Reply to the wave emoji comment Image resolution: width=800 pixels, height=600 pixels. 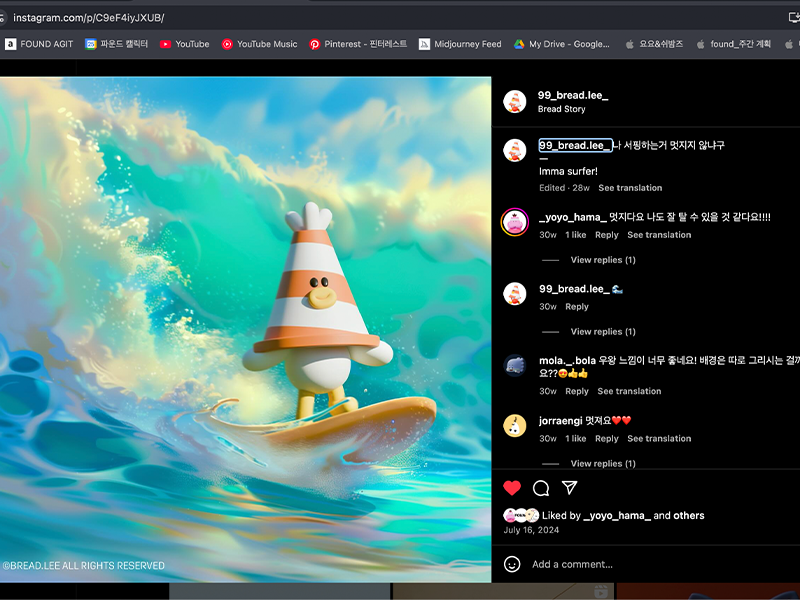click(x=577, y=307)
